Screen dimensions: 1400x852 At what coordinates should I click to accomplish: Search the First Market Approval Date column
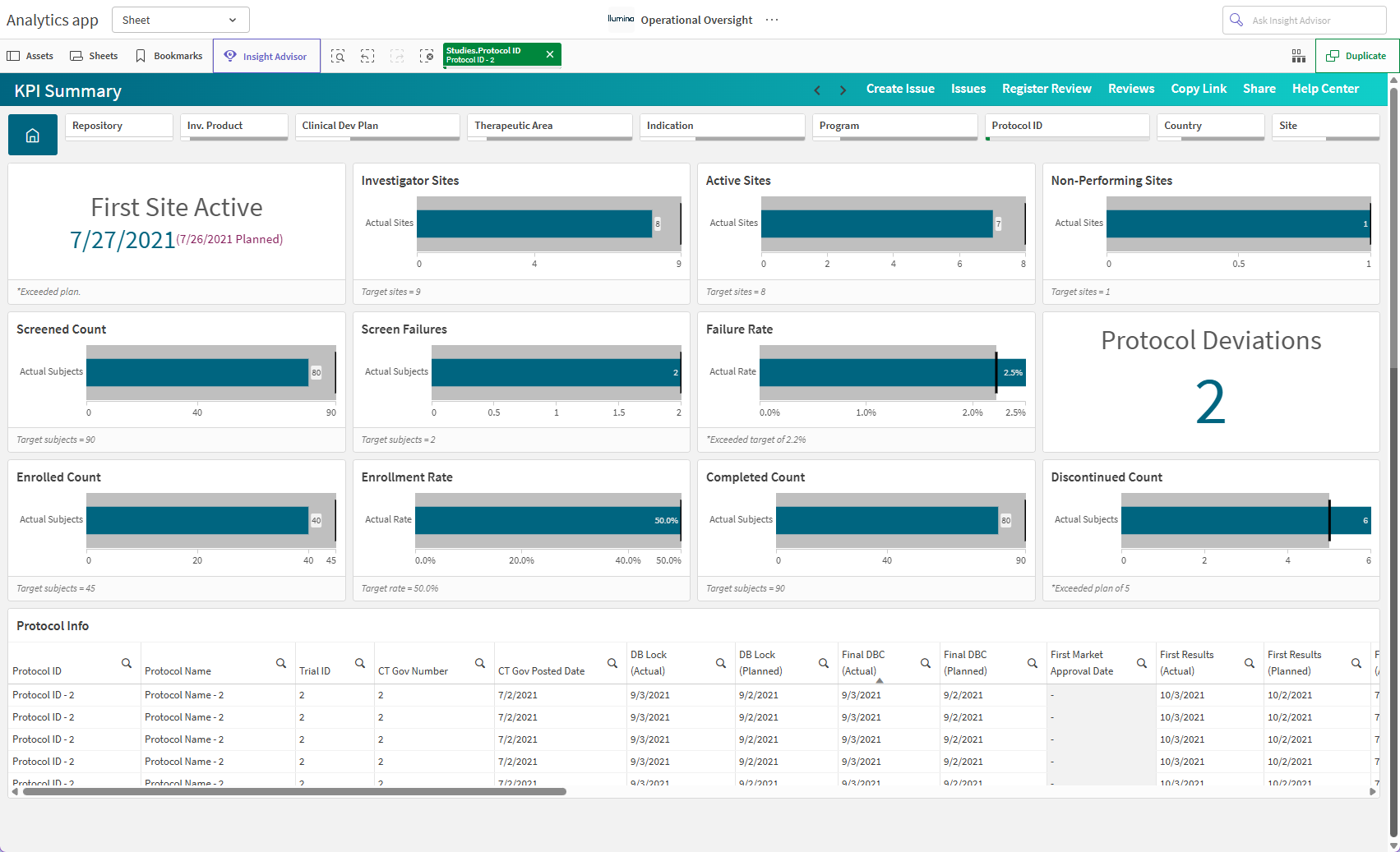coord(1142,663)
